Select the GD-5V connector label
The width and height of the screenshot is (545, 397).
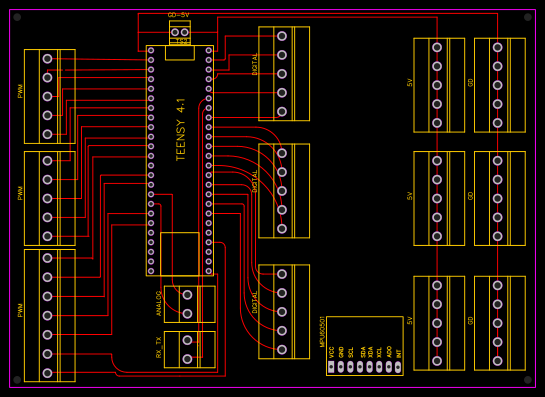tap(178, 15)
